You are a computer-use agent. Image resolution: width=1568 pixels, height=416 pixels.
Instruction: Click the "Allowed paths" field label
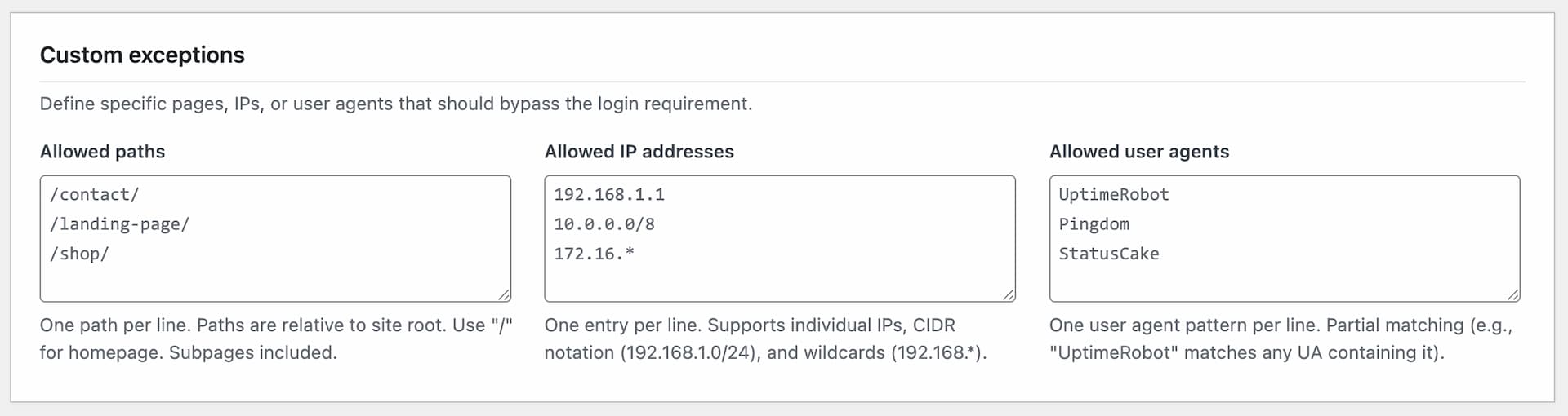tap(102, 152)
